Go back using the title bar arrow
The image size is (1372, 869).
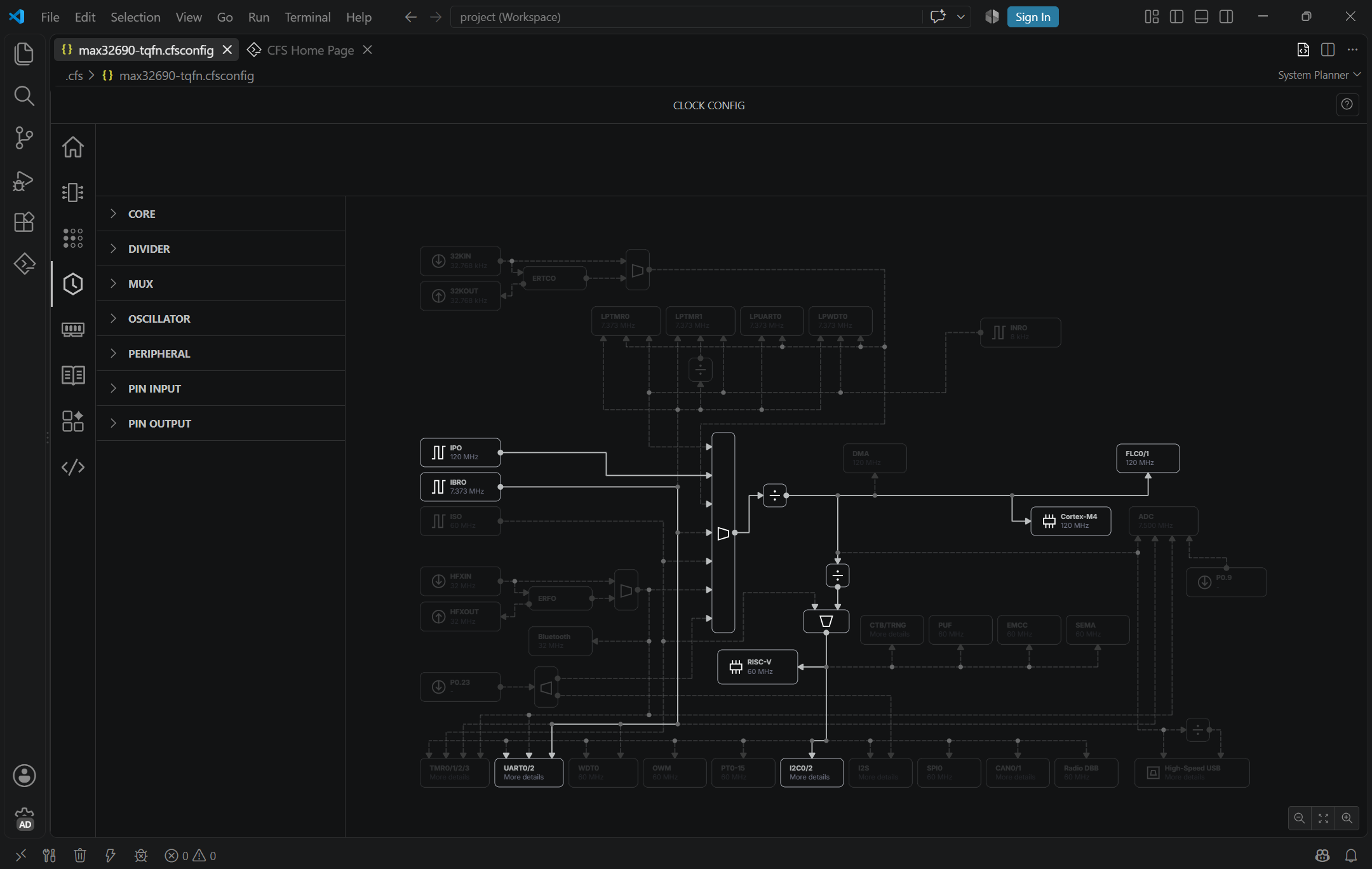click(x=411, y=17)
